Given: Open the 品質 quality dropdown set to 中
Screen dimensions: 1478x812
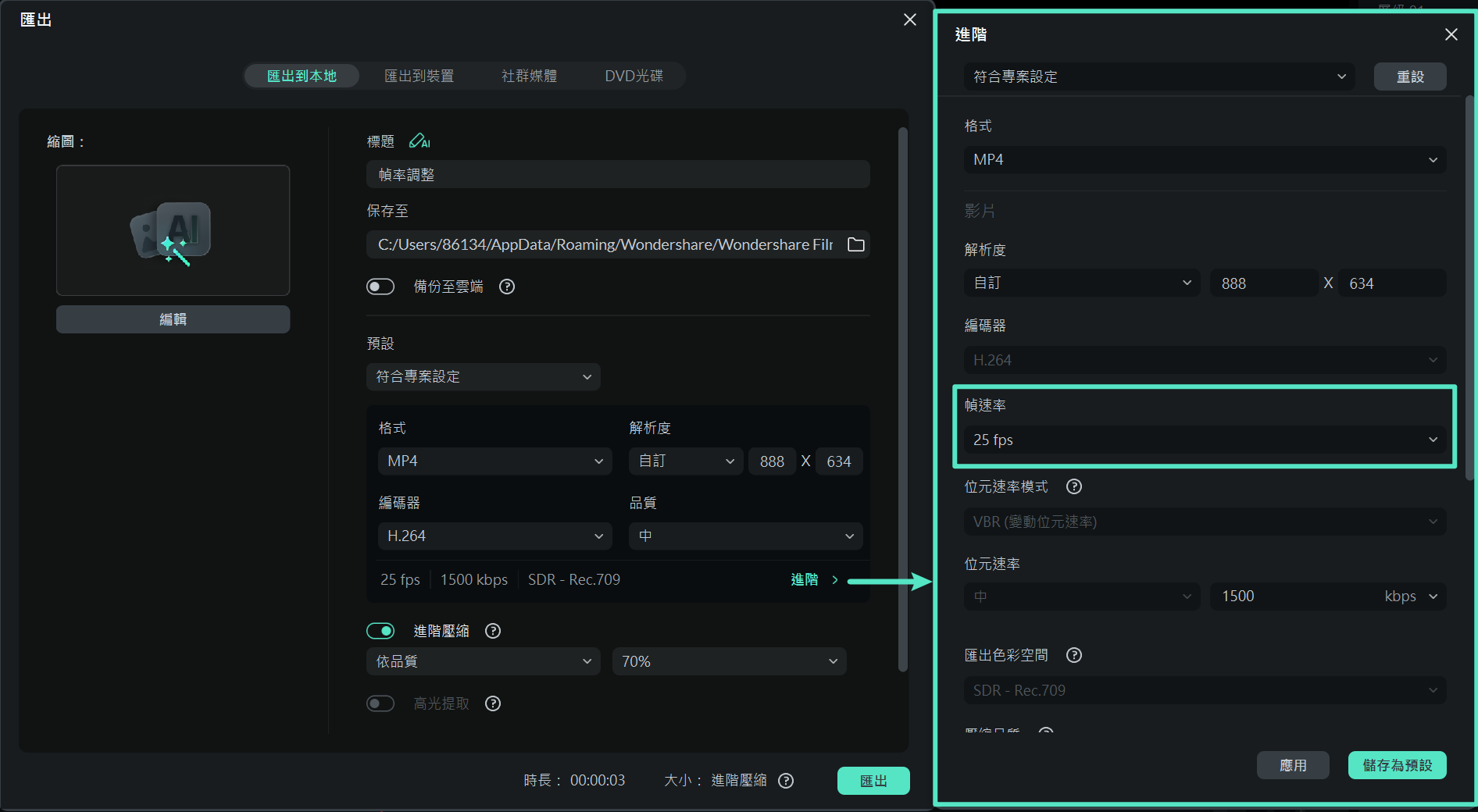Looking at the screenshot, I should click(x=744, y=536).
